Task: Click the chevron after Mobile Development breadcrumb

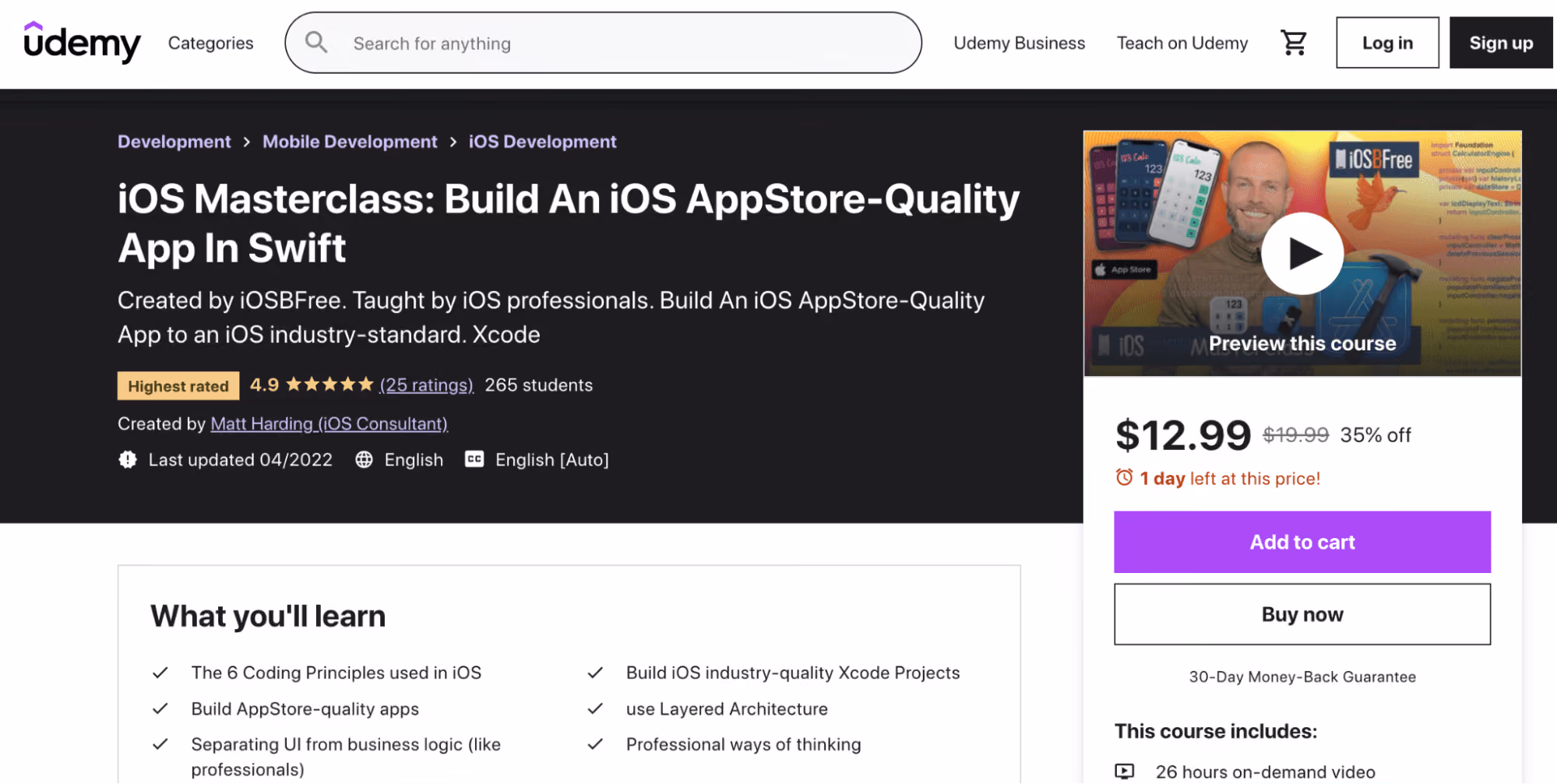Action: pyautogui.click(x=453, y=142)
